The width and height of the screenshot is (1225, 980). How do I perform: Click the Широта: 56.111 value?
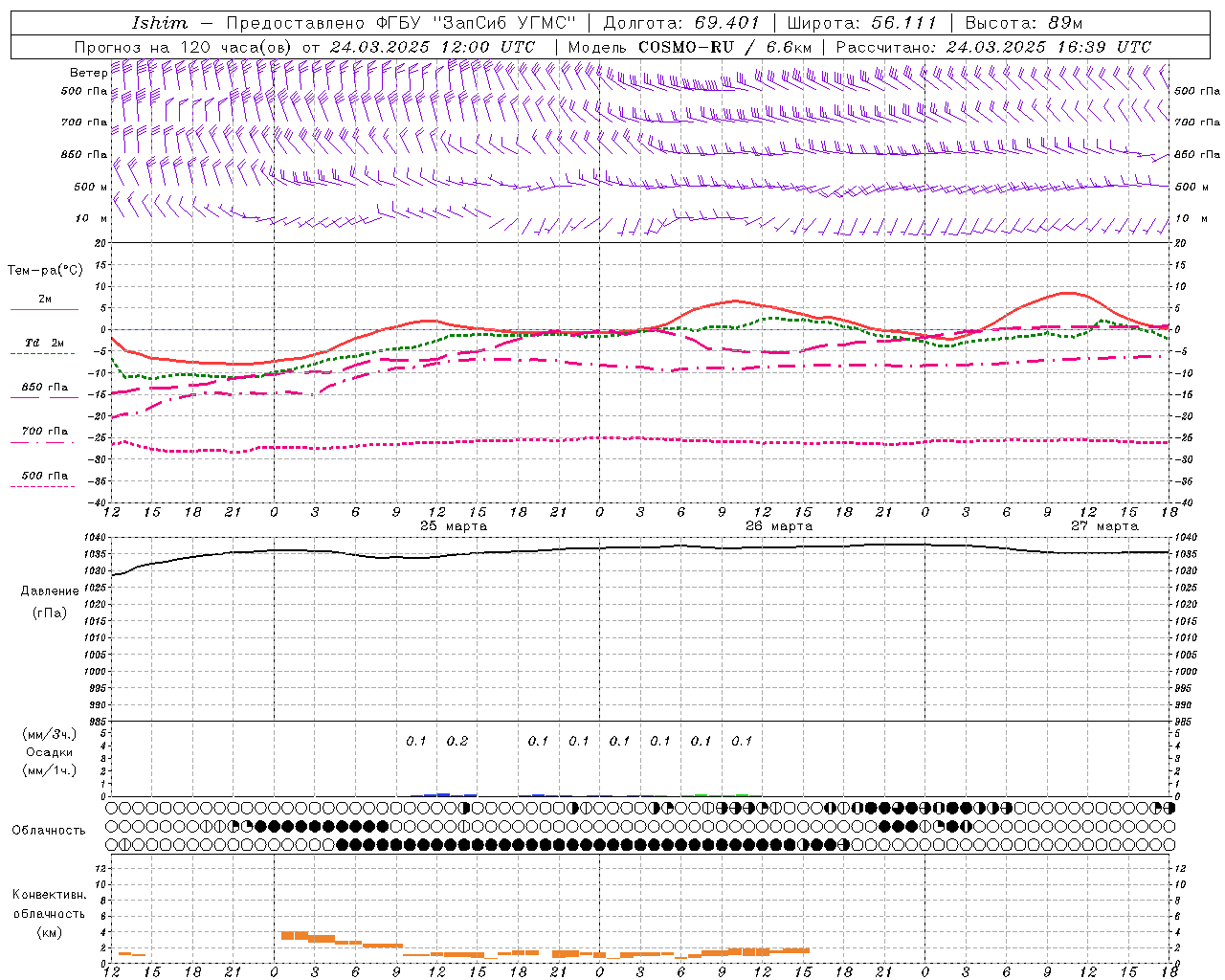(x=861, y=23)
